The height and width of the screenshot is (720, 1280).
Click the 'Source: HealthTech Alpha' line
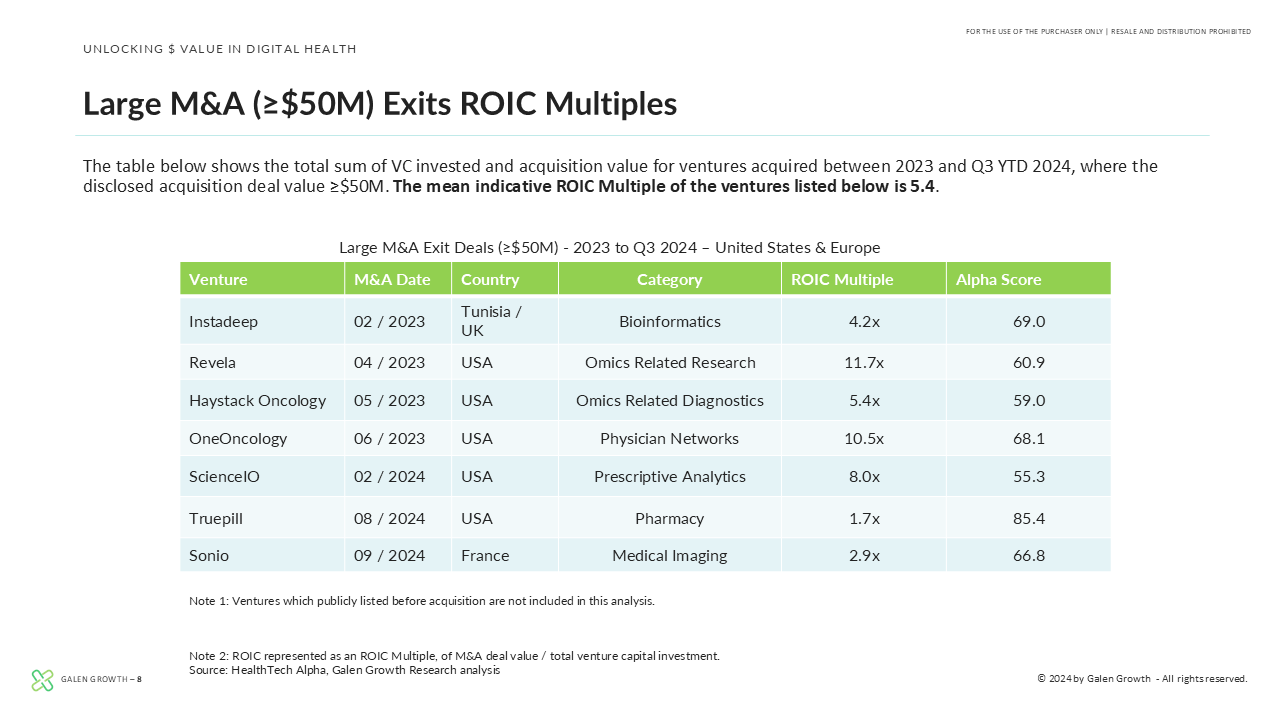[x=344, y=670]
